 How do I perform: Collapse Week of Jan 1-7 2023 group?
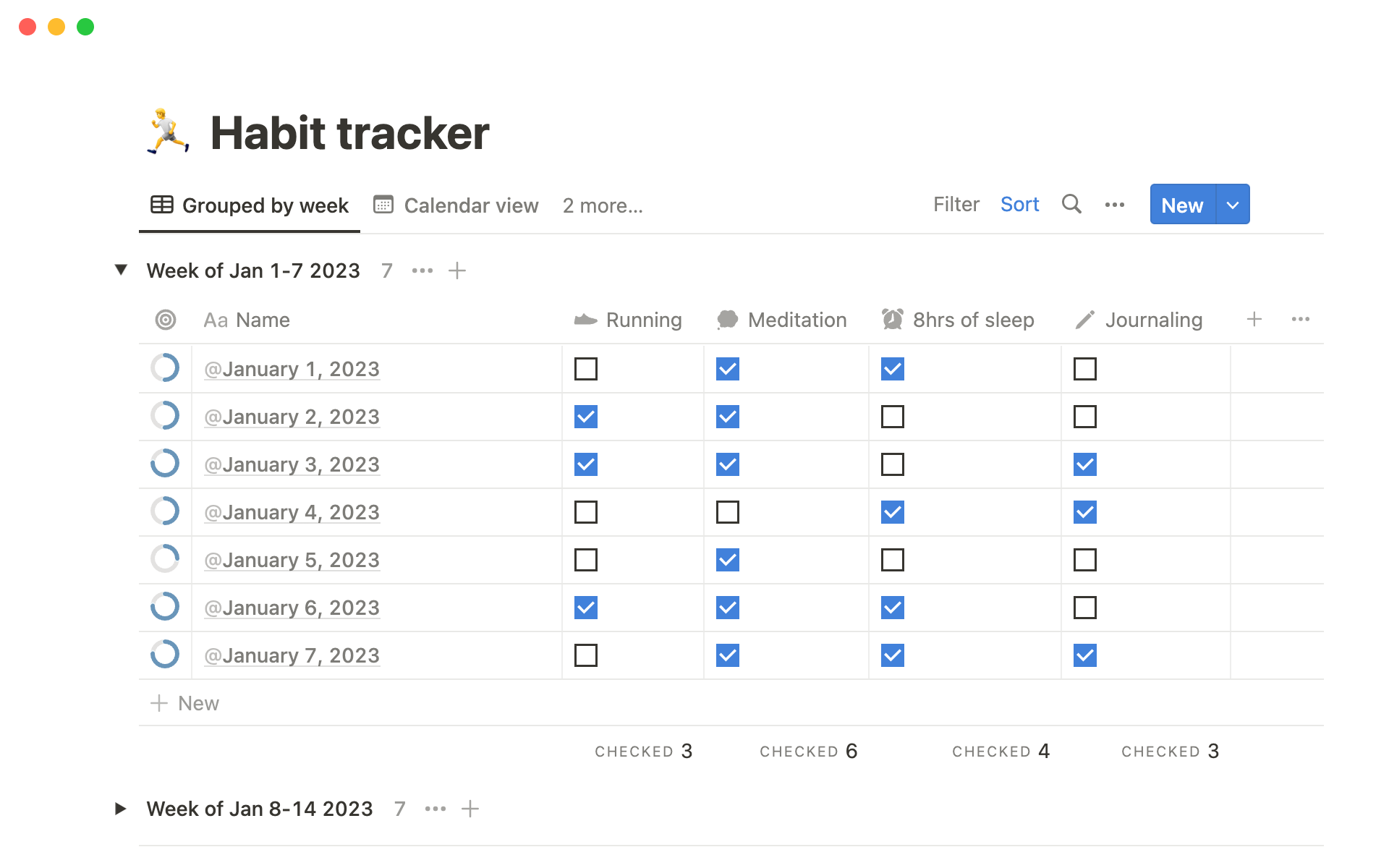pos(122,270)
